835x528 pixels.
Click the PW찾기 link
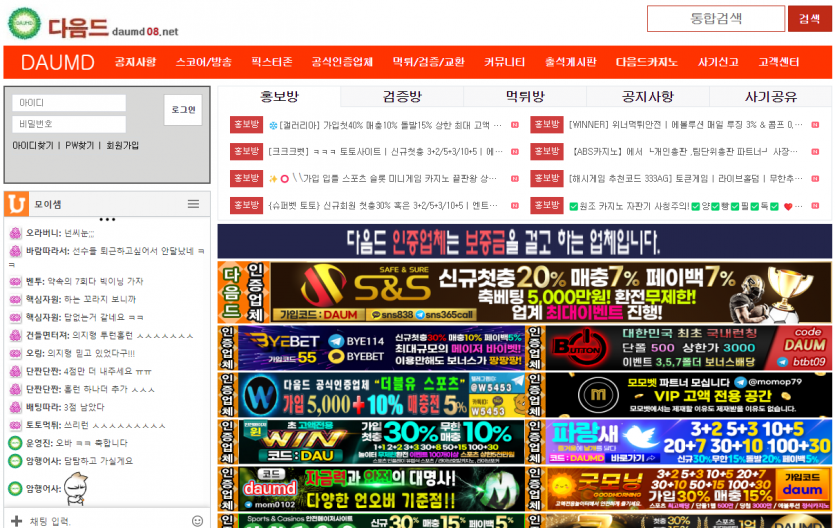pyautogui.click(x=79, y=145)
